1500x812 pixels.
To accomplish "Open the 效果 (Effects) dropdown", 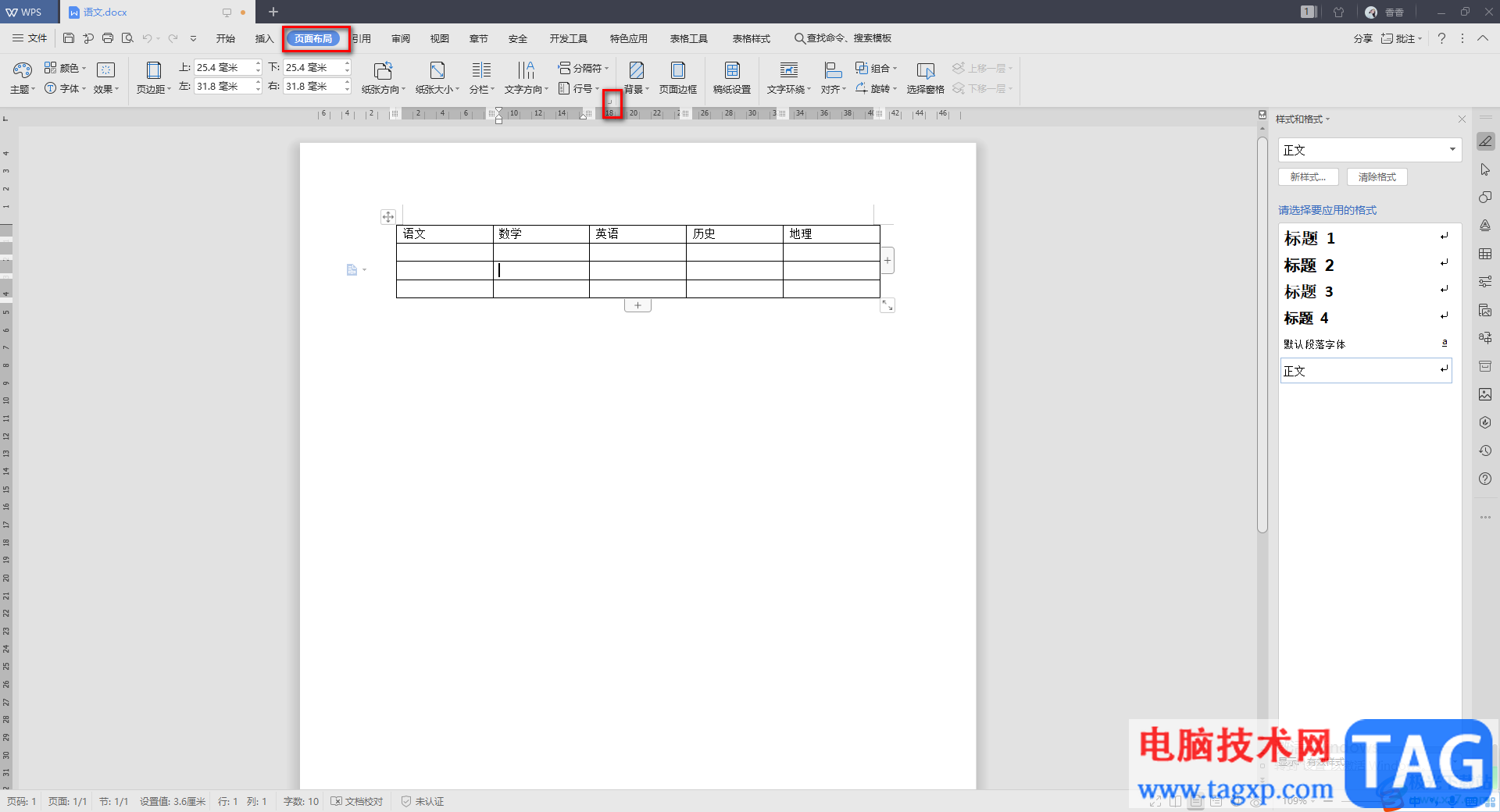I will pyautogui.click(x=106, y=89).
